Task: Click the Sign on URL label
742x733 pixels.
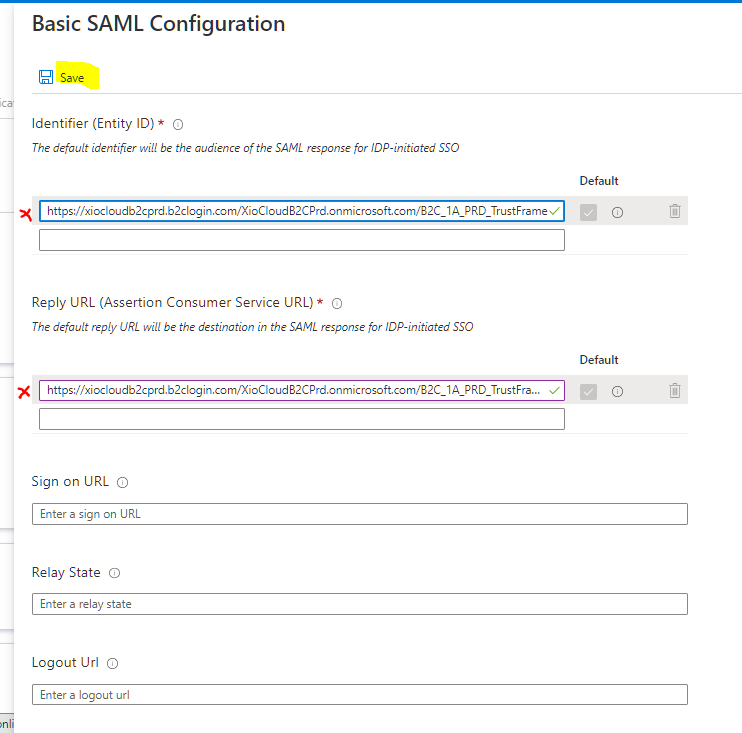Action: [70, 481]
